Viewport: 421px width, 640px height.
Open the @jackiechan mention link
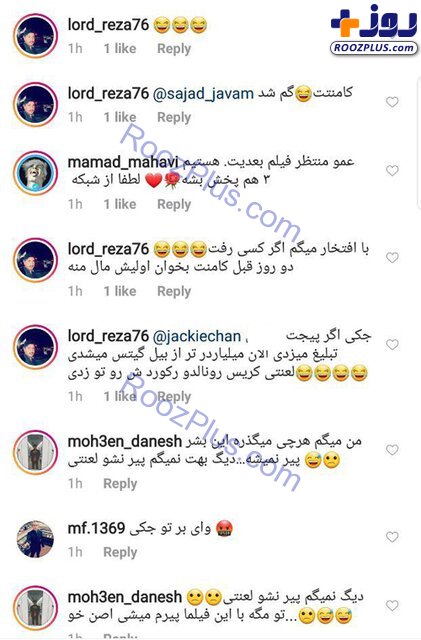click(x=197, y=336)
